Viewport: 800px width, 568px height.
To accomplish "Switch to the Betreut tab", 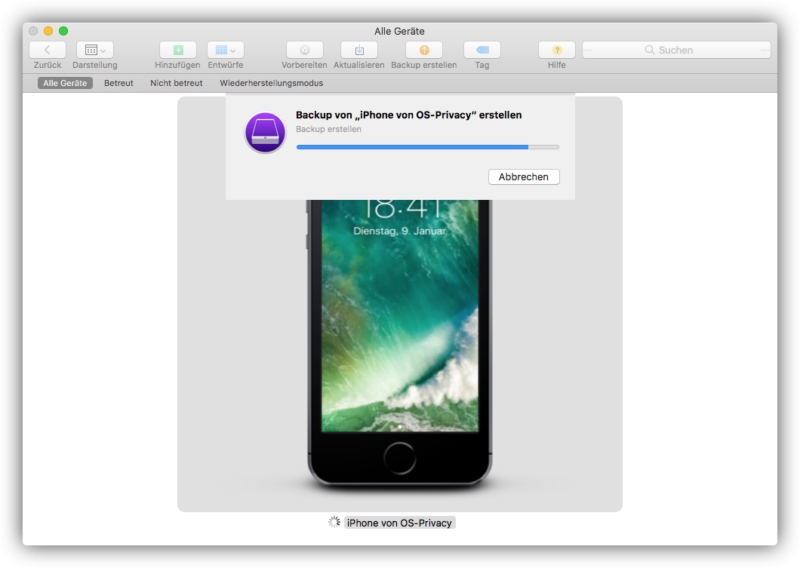I will (x=119, y=83).
